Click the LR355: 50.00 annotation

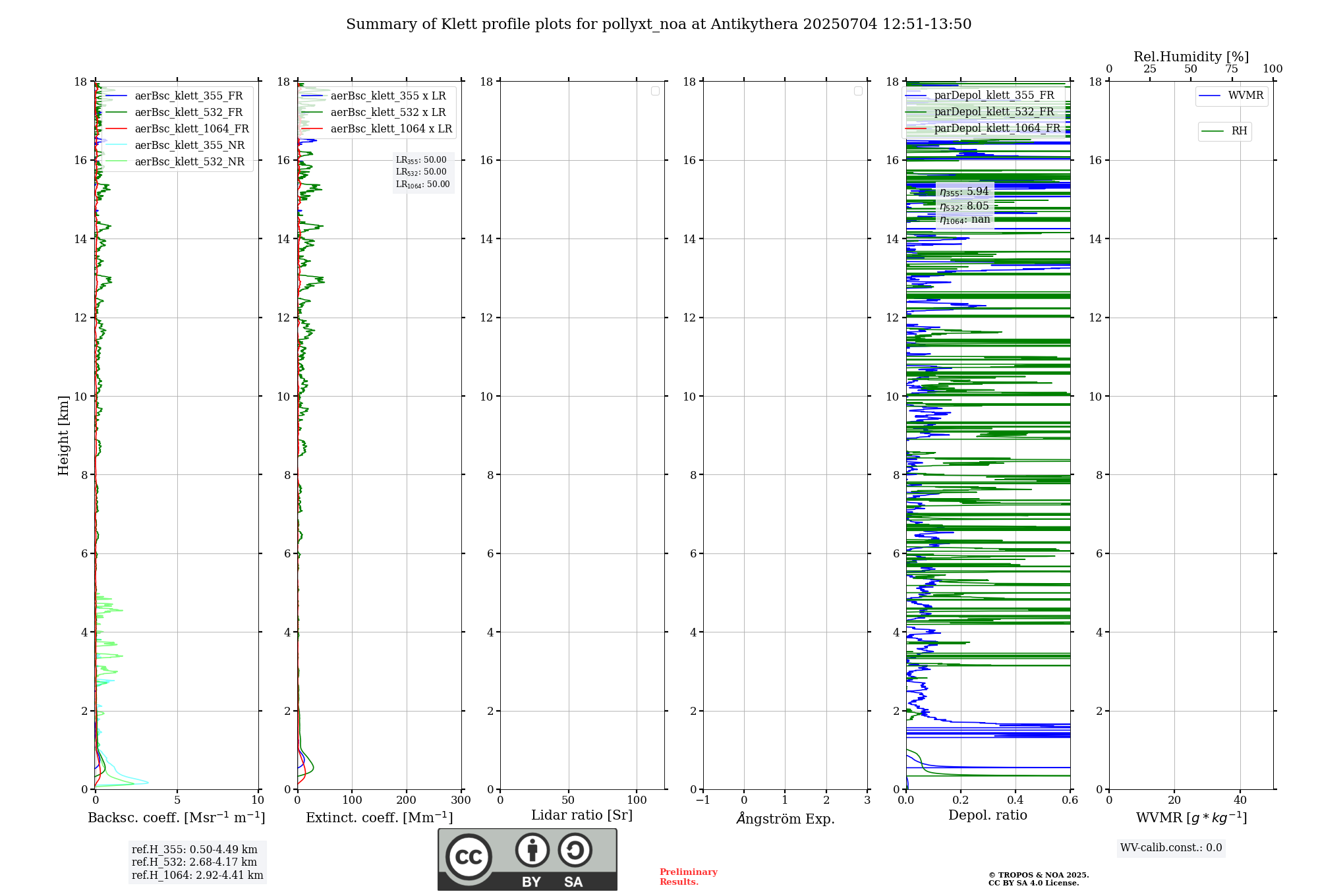(421, 160)
